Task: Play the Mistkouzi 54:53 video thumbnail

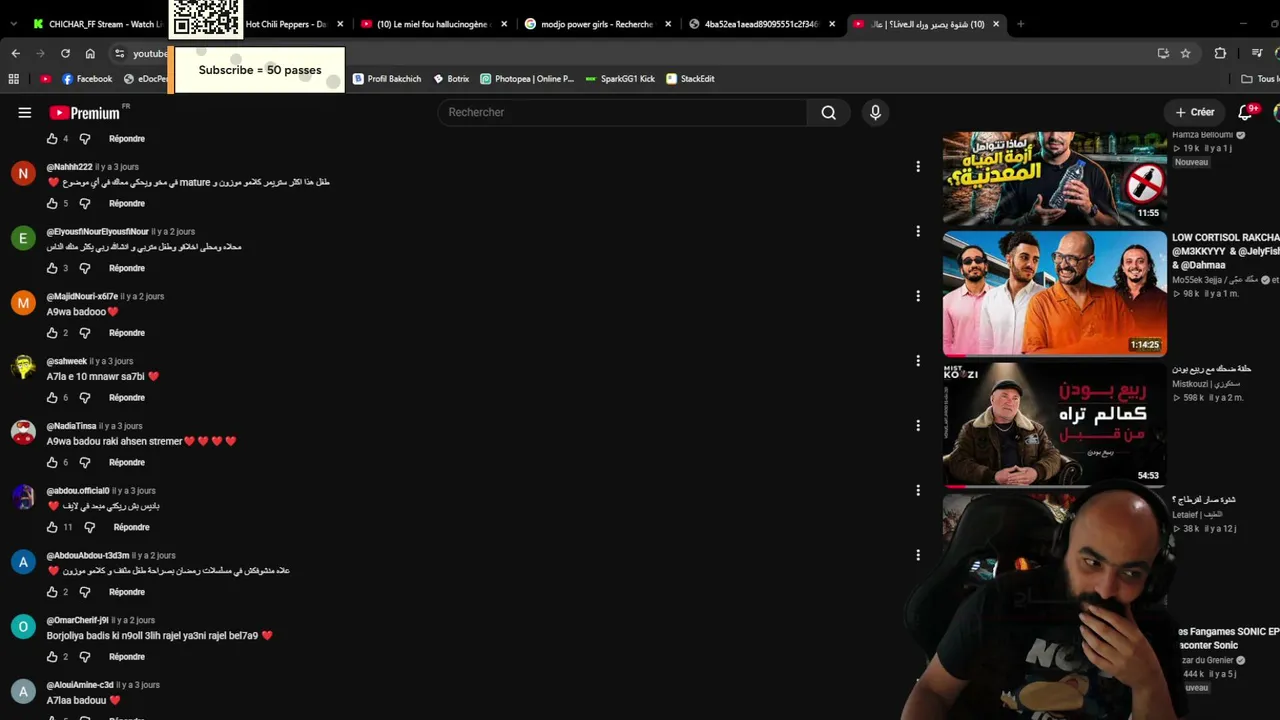Action: (1054, 424)
